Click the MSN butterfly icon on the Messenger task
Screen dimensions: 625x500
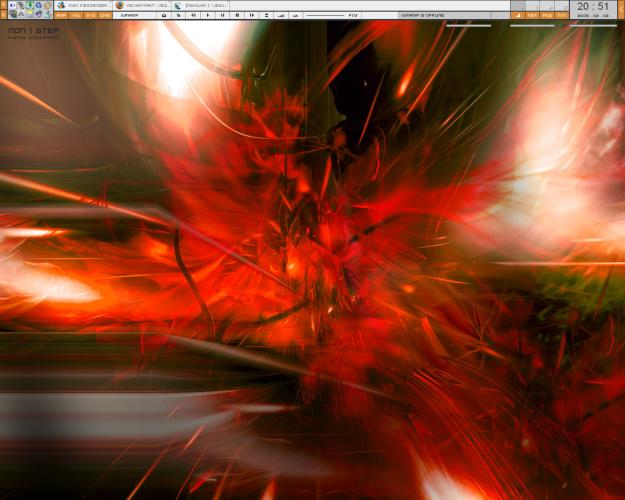tap(61, 5)
